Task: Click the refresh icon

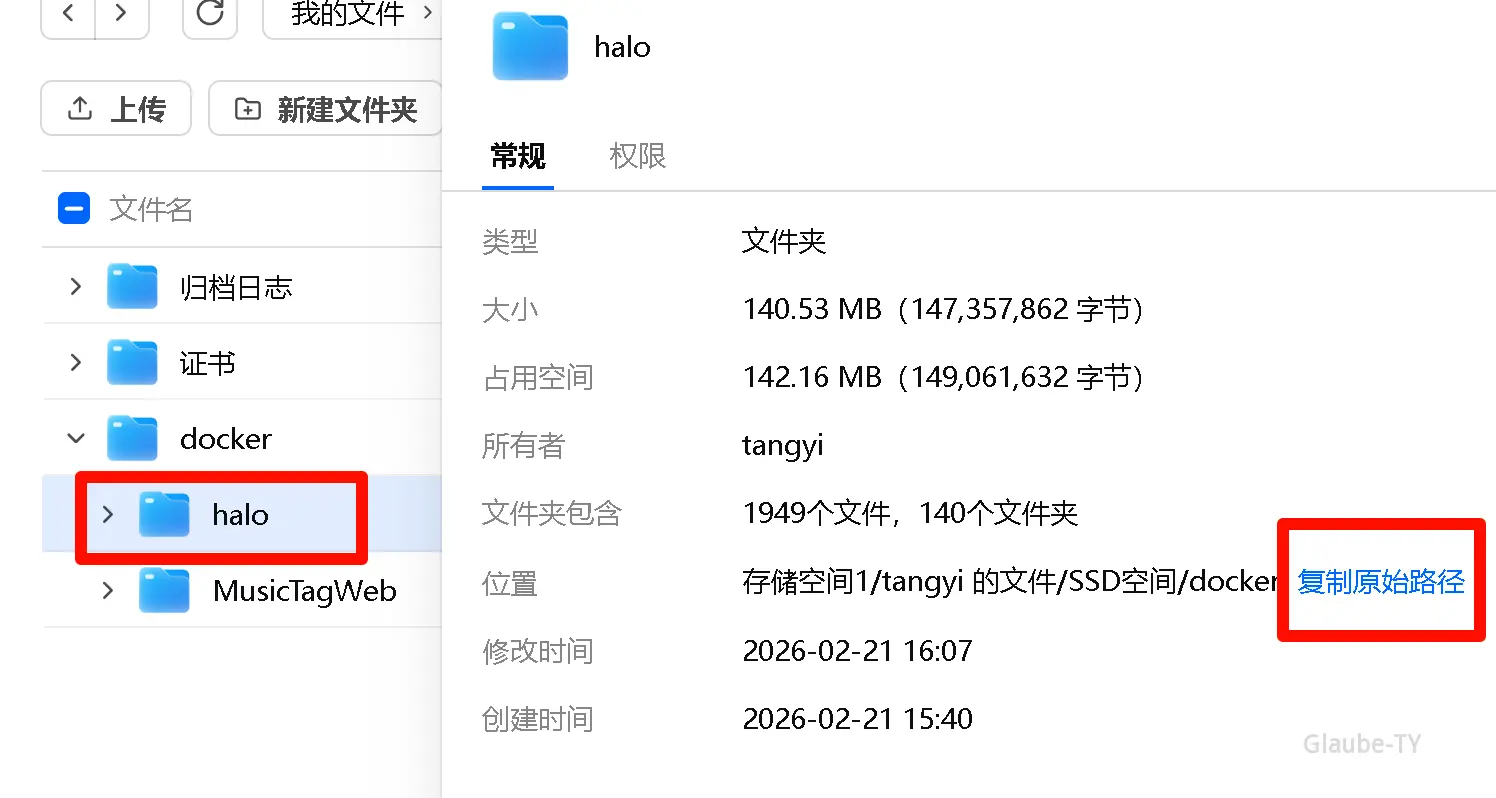Action: 210,14
